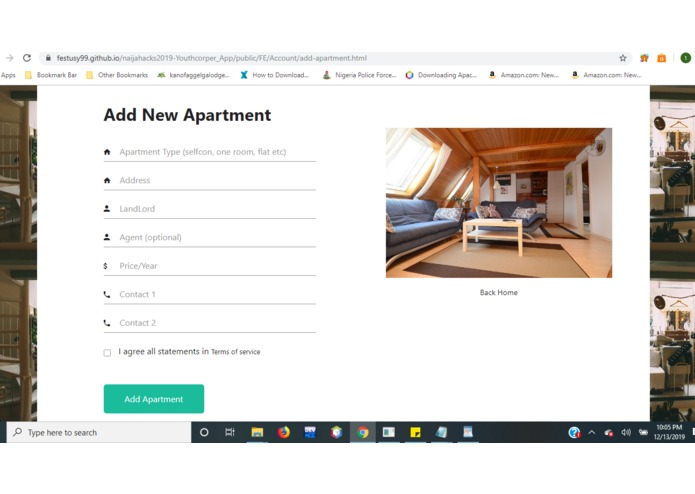The height and width of the screenshot is (494, 695).
Task: Open Cortana circle in taskbar
Action: click(x=204, y=432)
